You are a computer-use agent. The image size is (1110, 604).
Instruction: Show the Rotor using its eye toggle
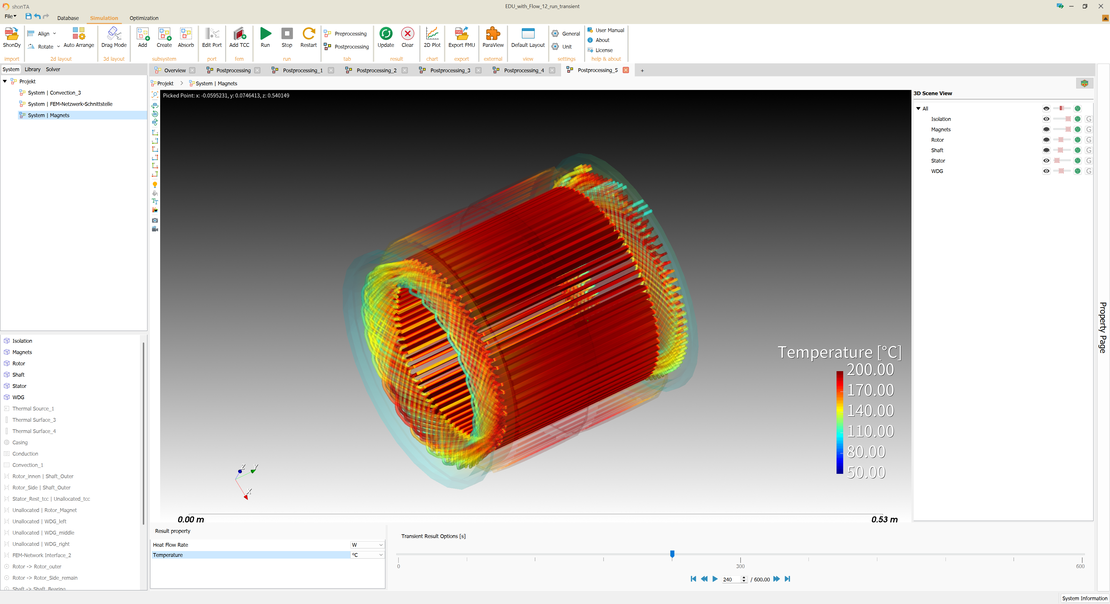pyautogui.click(x=1046, y=139)
